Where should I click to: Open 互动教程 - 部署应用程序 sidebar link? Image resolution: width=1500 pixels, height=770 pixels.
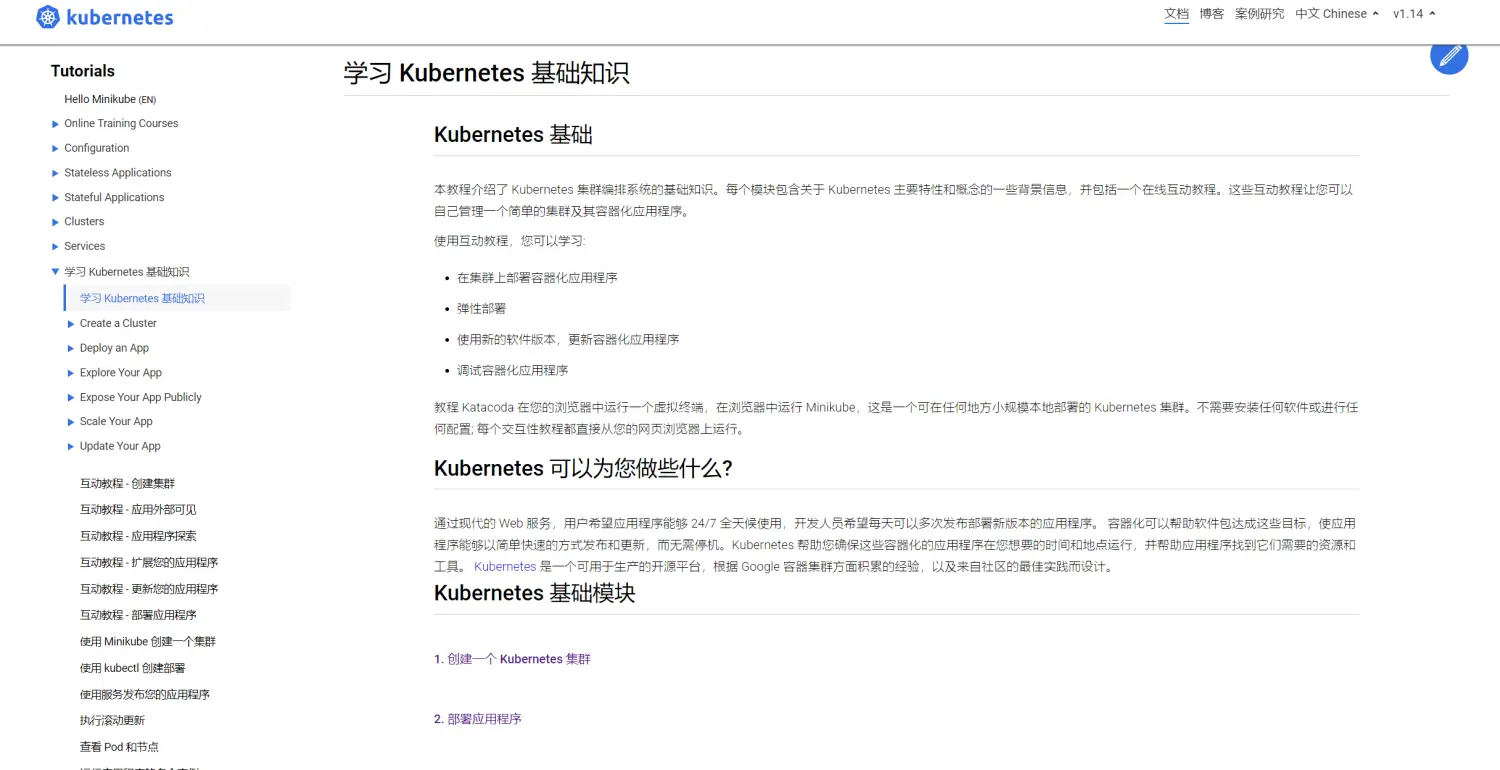coord(138,615)
